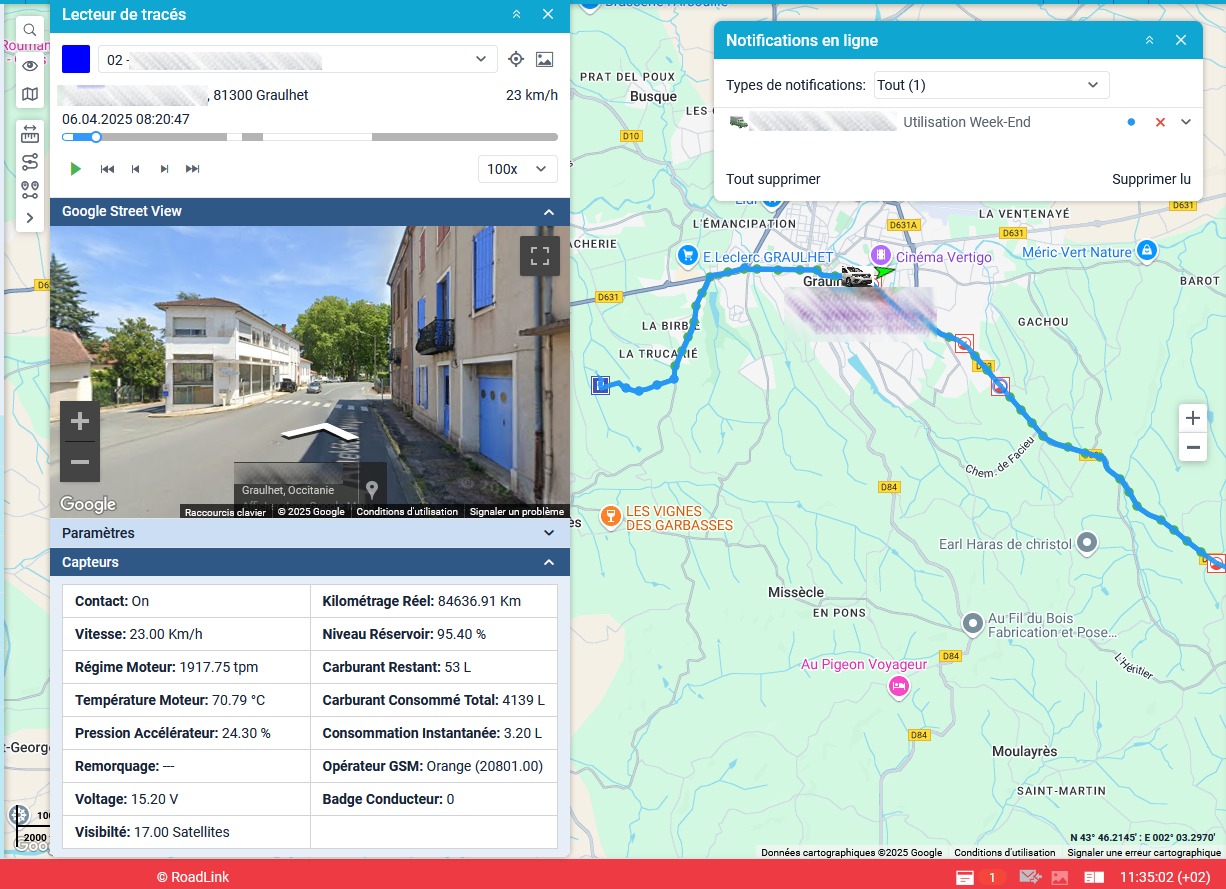Click Tout supprimer in notifications
This screenshot has width=1226, height=889.
point(773,179)
